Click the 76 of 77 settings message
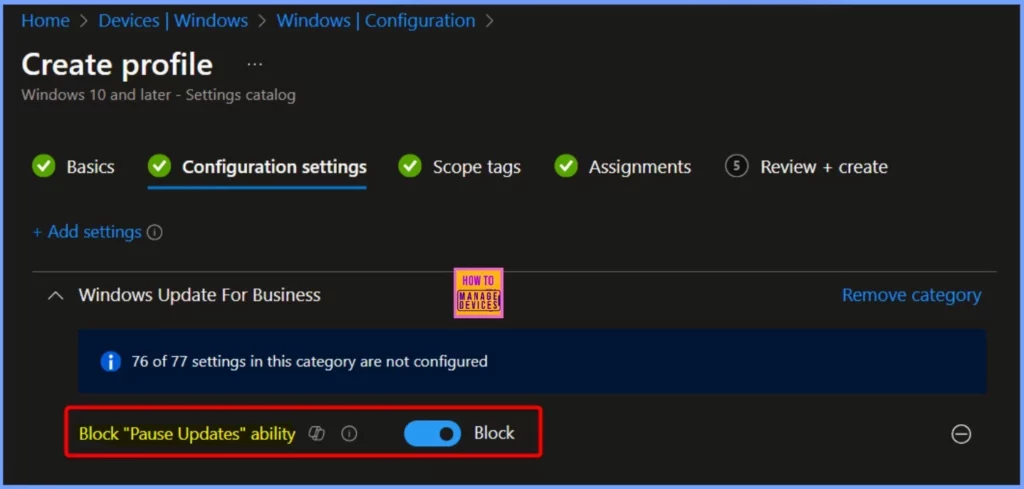 pyautogui.click(x=310, y=361)
